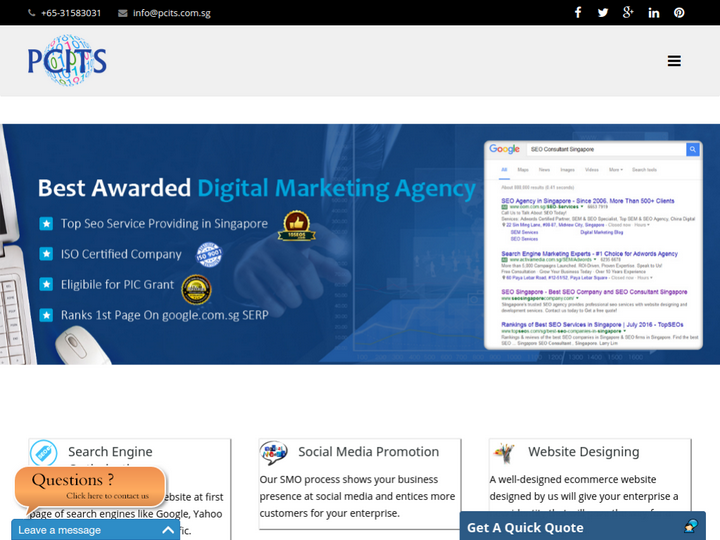The image size is (720, 540).
Task: Expand the Leave a message chat chevron
Action: (x=168, y=530)
